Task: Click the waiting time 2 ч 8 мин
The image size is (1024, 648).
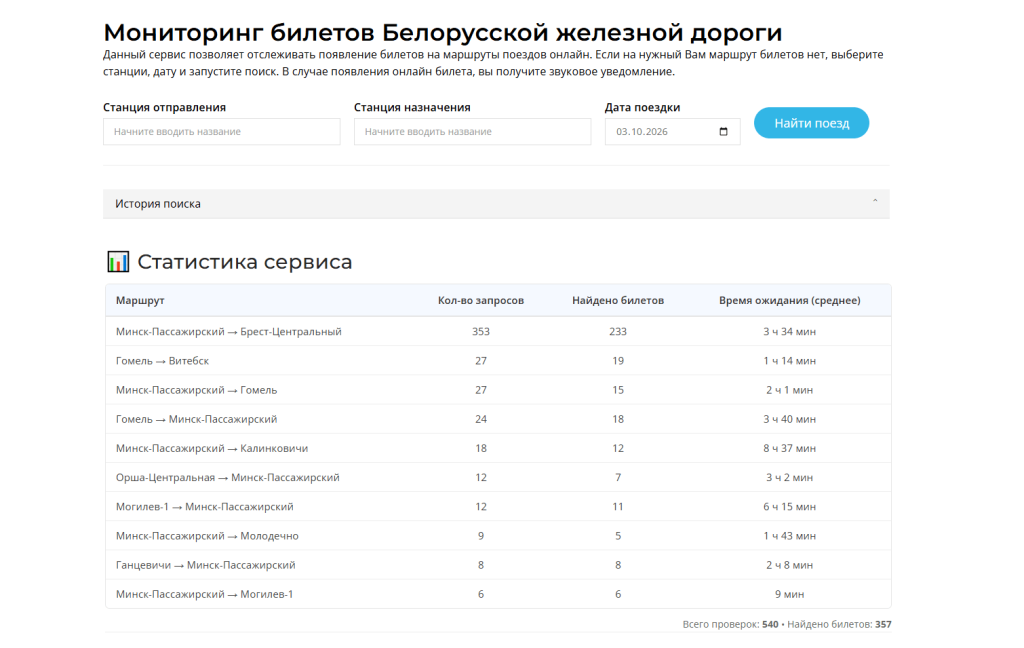Action: tap(790, 565)
